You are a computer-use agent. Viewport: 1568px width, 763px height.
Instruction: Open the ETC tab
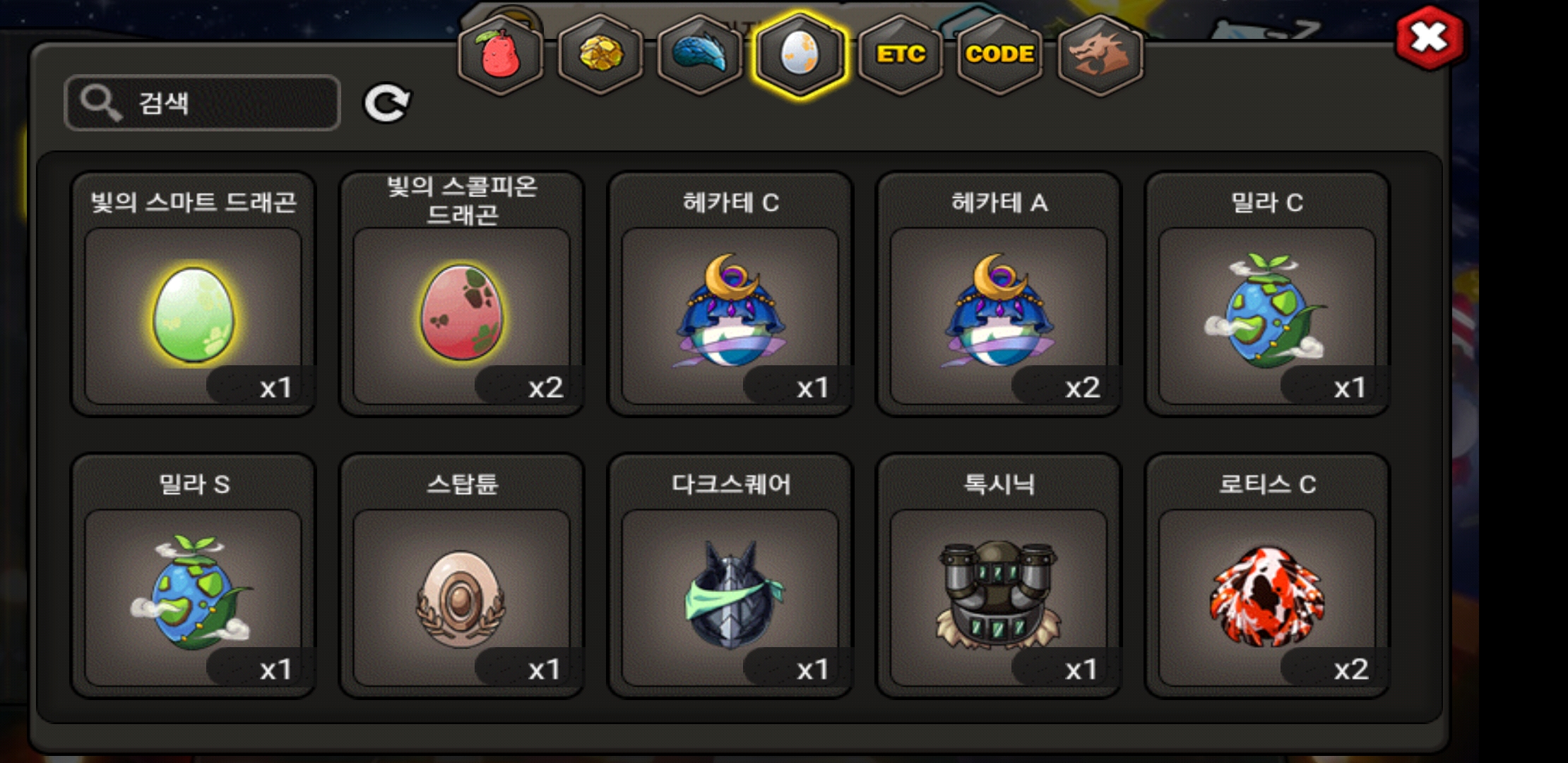click(901, 54)
